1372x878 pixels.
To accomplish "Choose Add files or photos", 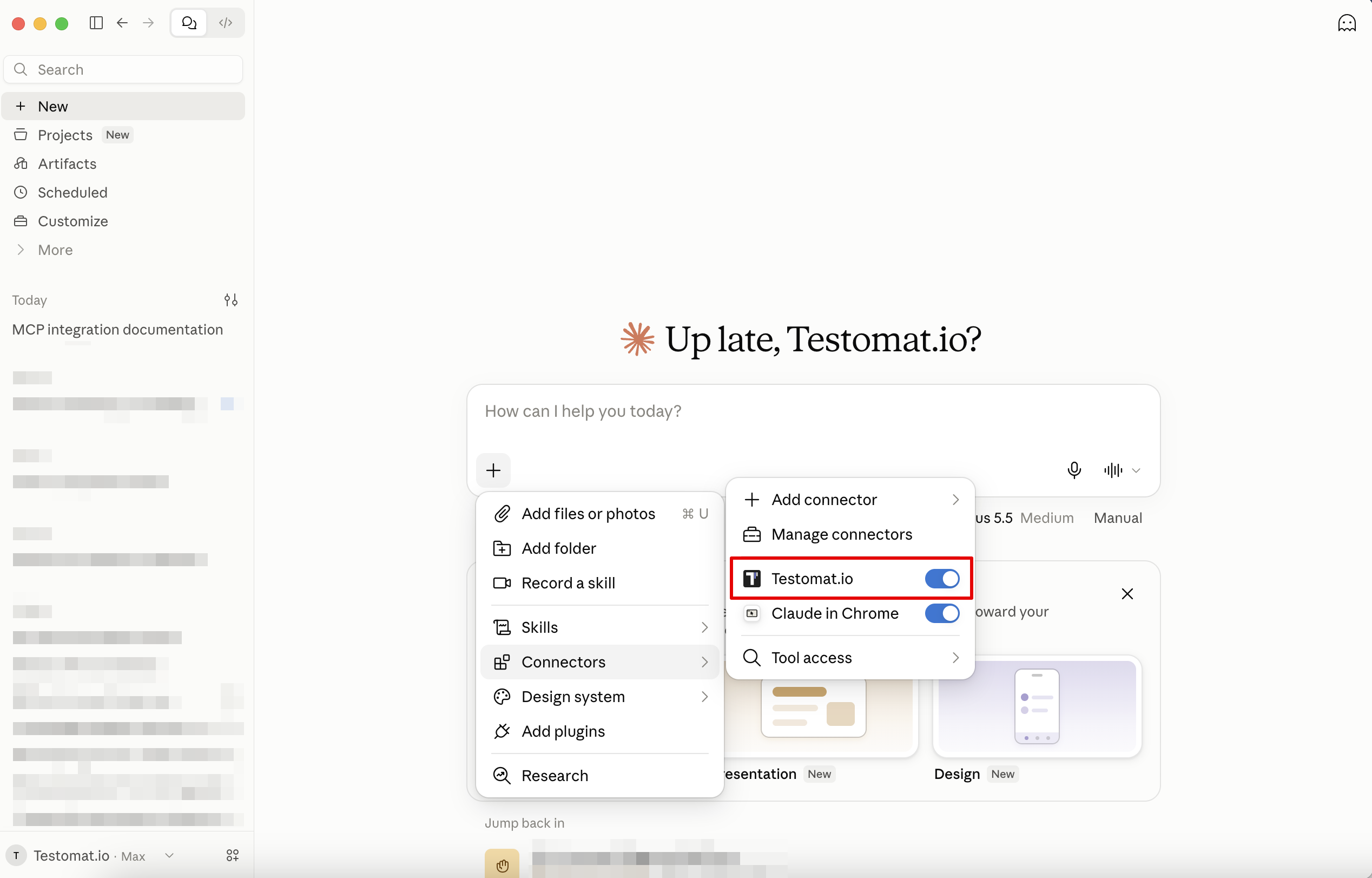I will [600, 514].
